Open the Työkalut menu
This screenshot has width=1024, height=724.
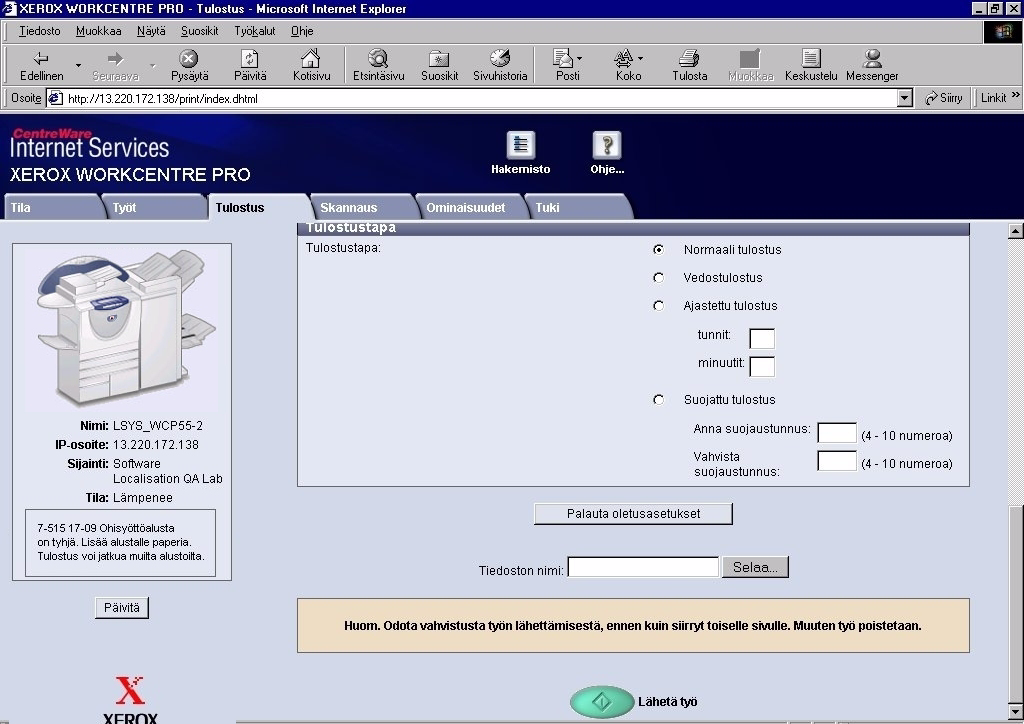pos(255,31)
